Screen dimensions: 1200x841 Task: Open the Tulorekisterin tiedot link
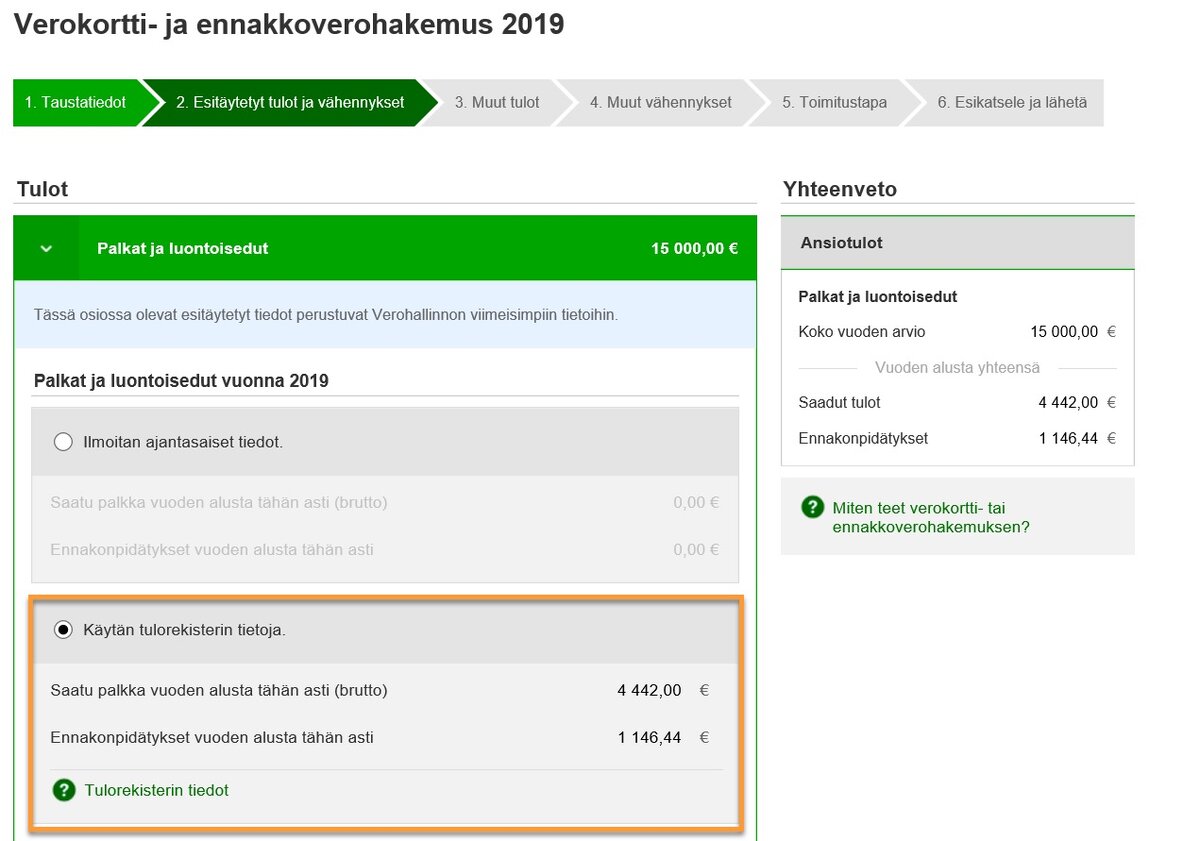[x=156, y=790]
